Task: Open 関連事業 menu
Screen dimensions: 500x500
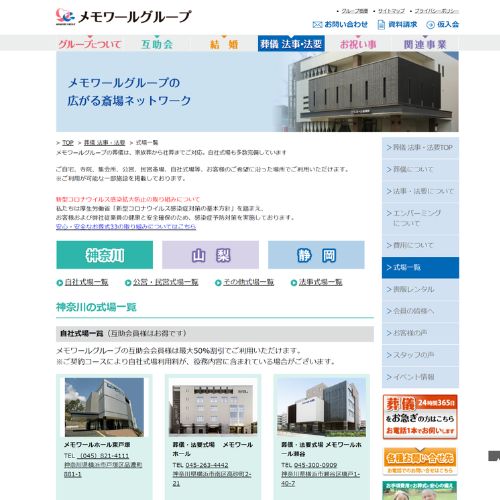Action: 425,44
